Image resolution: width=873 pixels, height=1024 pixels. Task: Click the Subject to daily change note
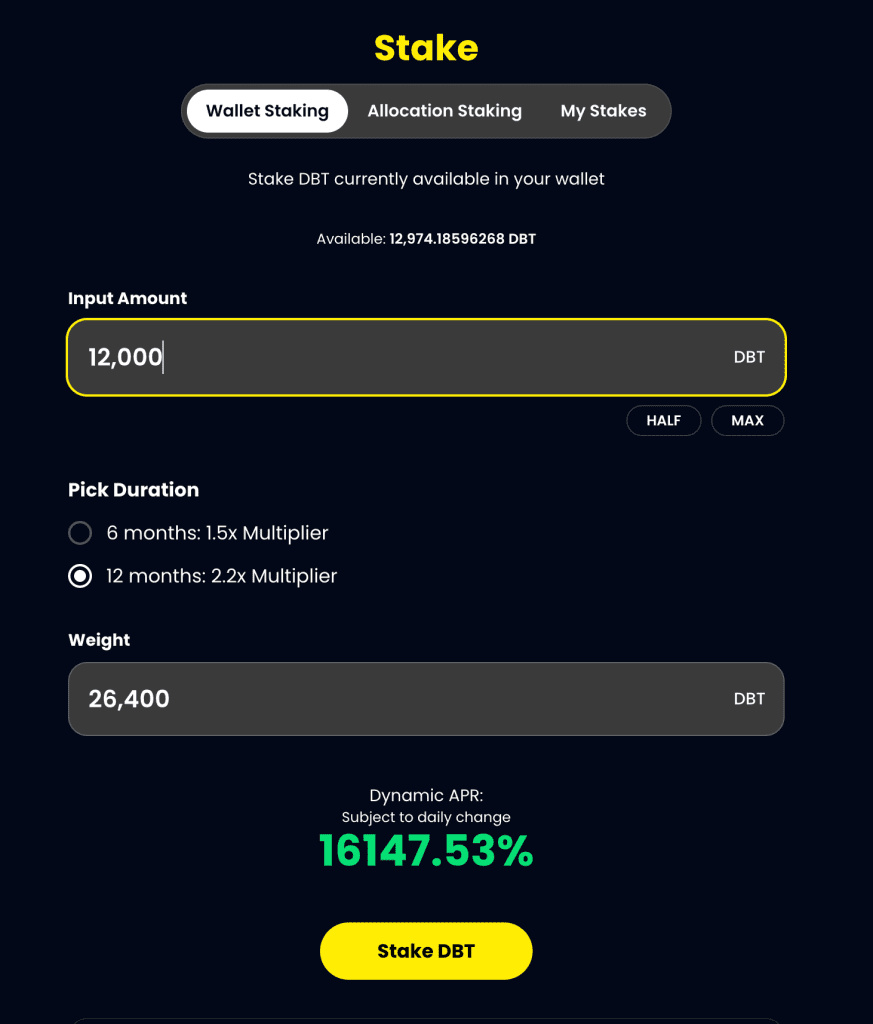point(426,817)
